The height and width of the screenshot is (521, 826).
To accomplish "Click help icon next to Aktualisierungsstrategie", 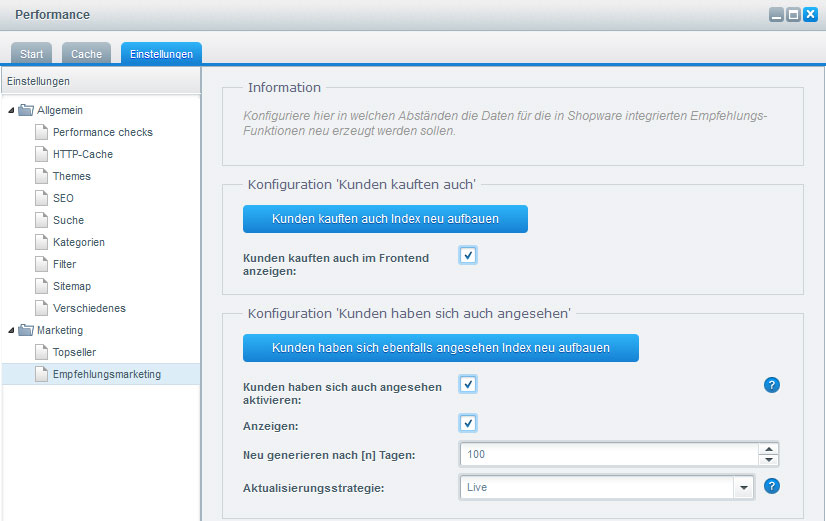I will tap(771, 487).
